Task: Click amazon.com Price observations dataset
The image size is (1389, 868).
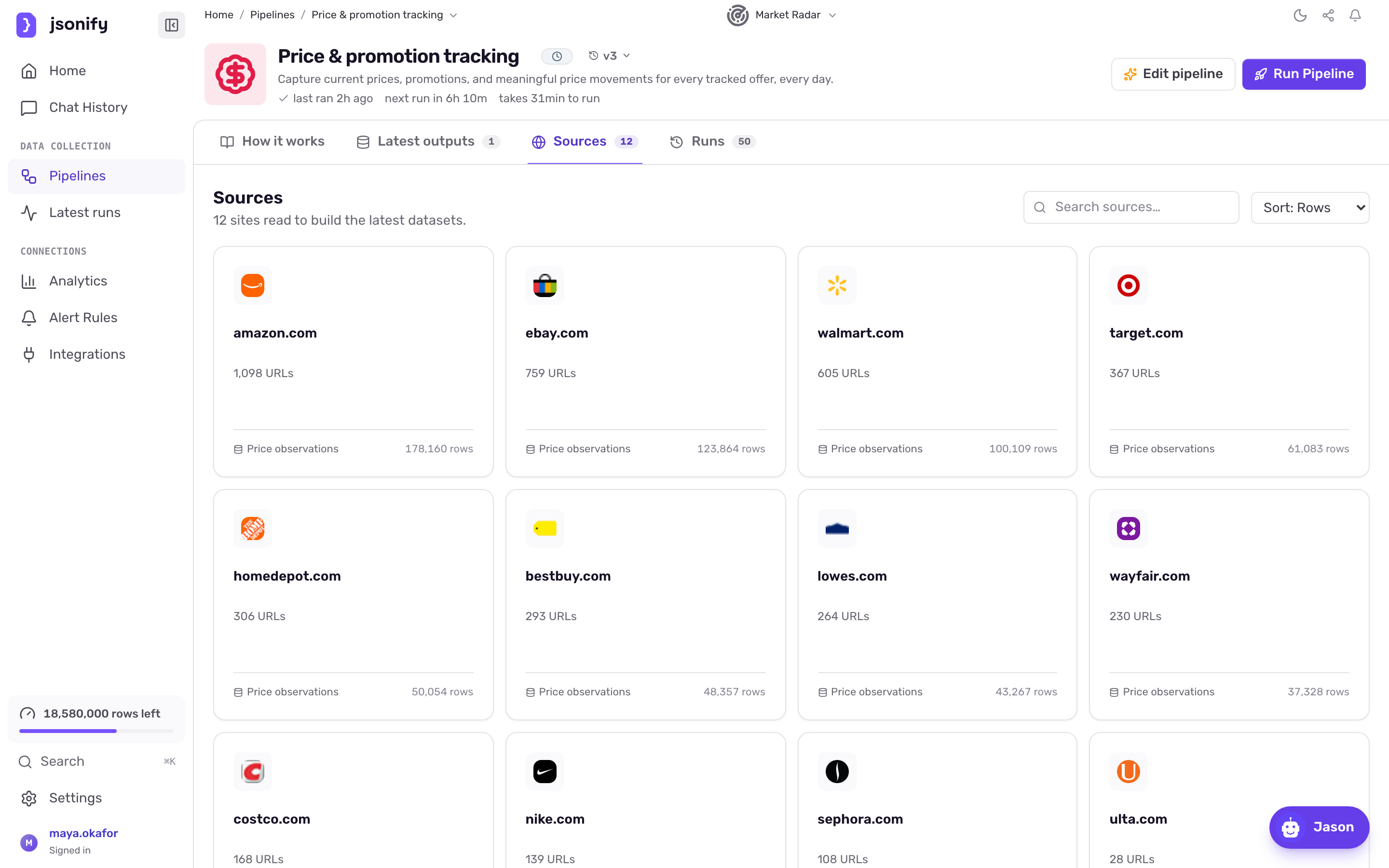Action: click(x=286, y=449)
